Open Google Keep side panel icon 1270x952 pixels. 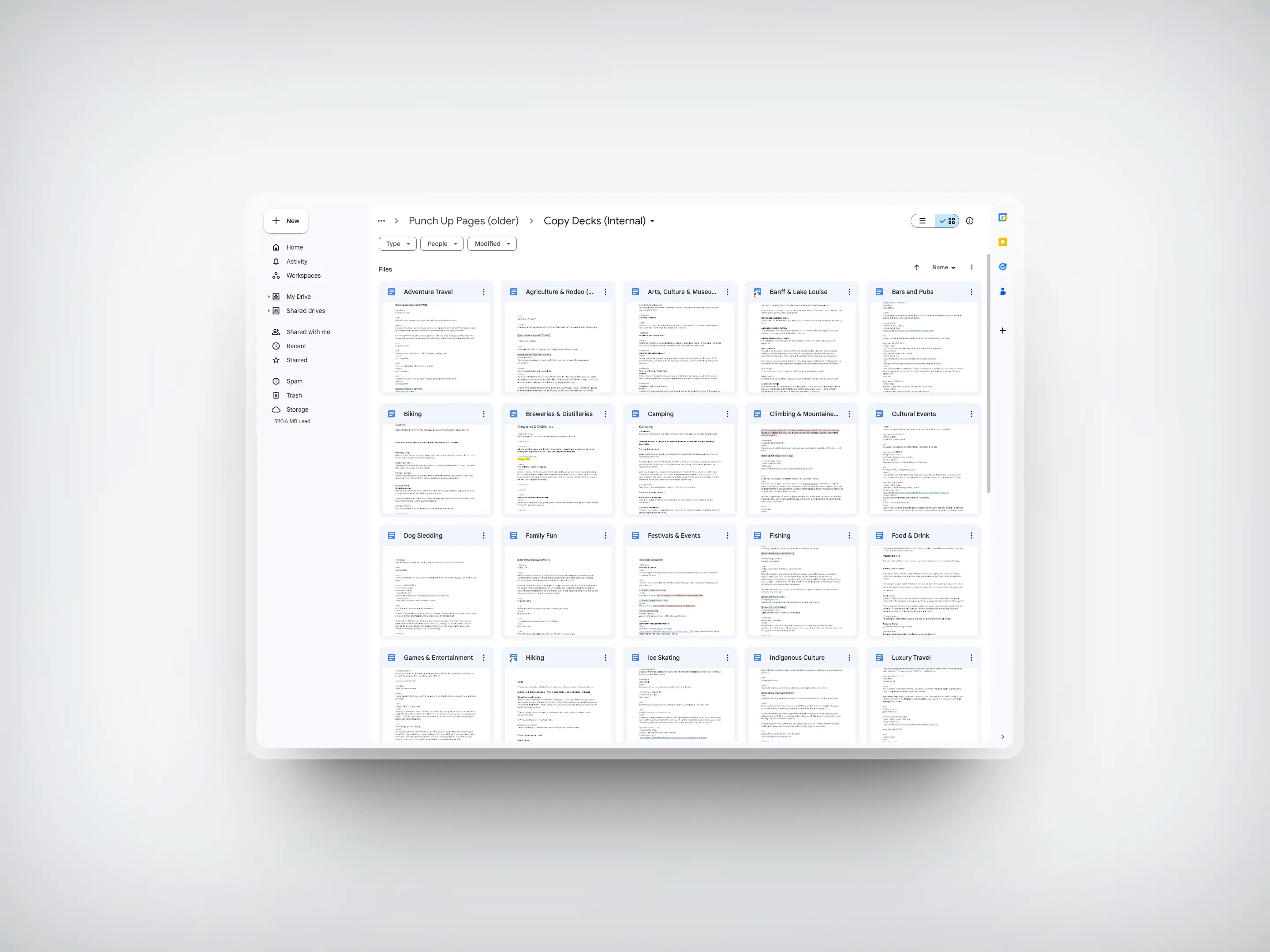pyautogui.click(x=1002, y=242)
